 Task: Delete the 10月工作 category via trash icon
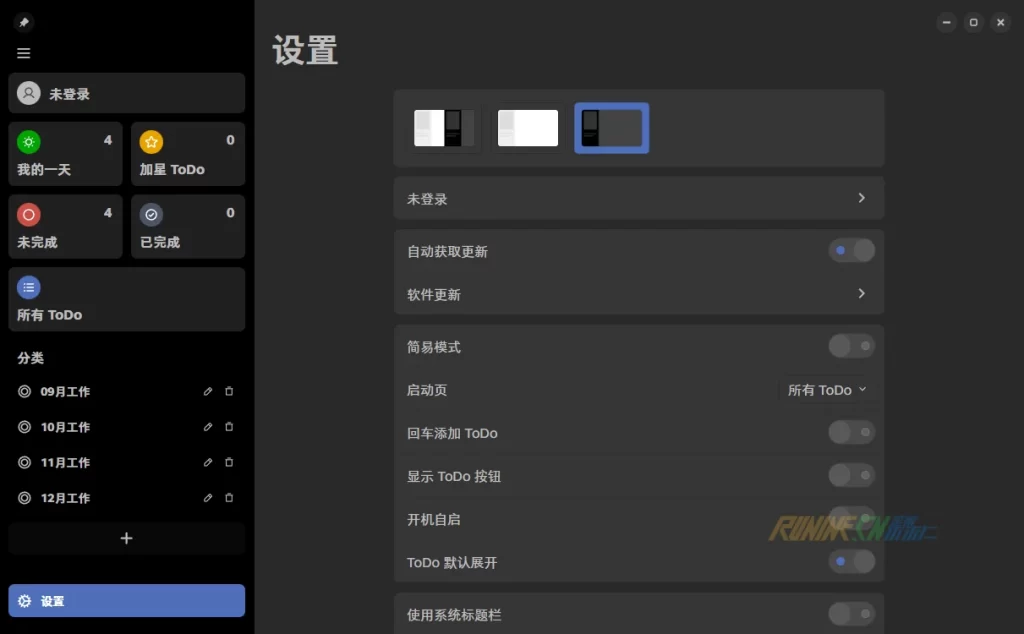[x=229, y=427]
